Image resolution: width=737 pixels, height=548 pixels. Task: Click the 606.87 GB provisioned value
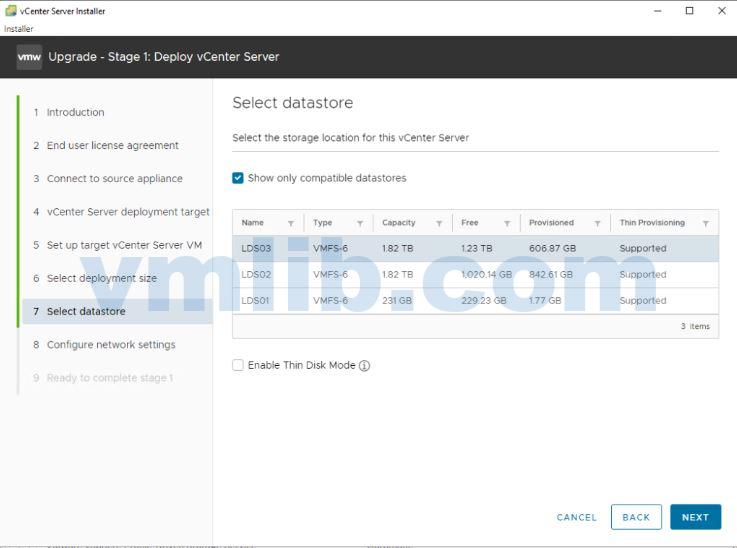click(552, 248)
